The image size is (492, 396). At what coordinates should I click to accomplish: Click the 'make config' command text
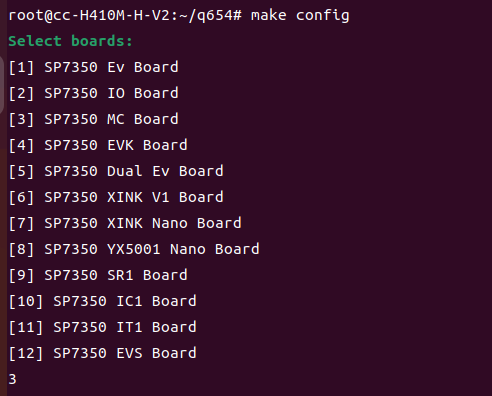click(x=300, y=16)
